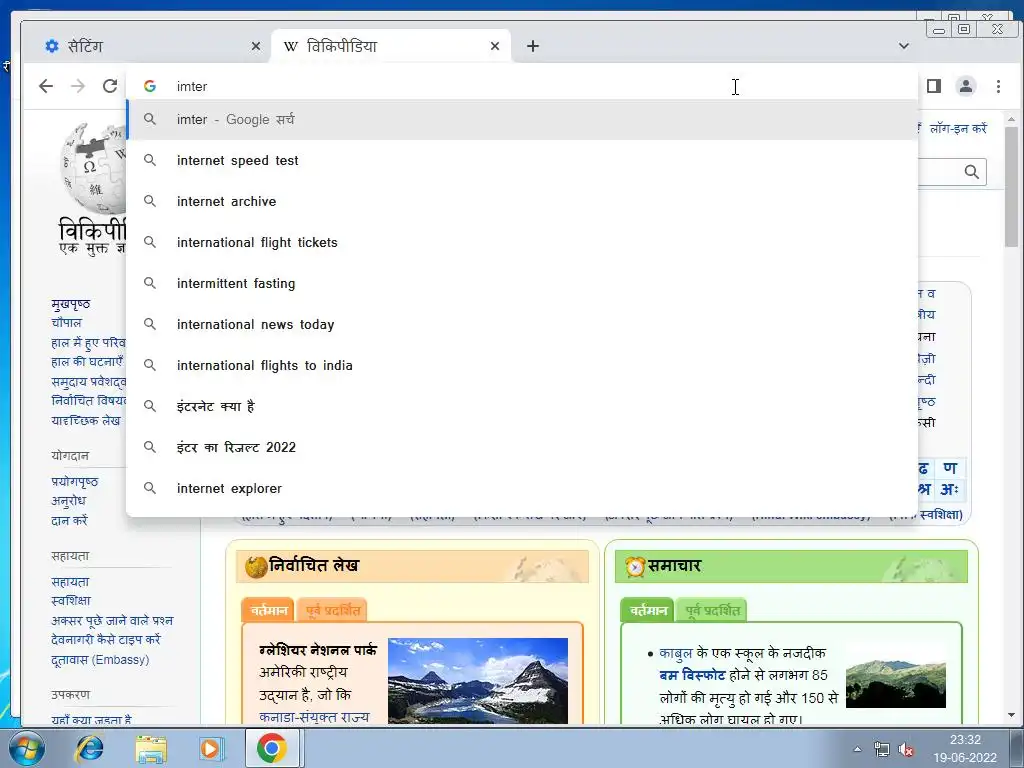Open अक्सर पूछे जाने वाले प्रश्न link
The height and width of the screenshot is (768, 1024).
(x=112, y=620)
